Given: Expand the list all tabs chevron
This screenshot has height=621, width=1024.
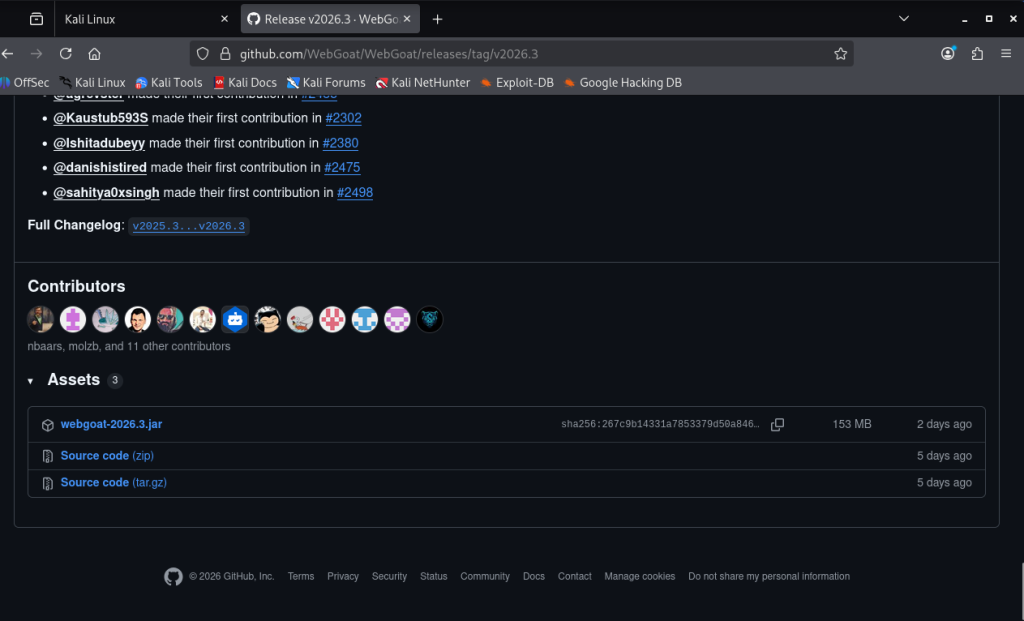Looking at the screenshot, I should point(904,19).
